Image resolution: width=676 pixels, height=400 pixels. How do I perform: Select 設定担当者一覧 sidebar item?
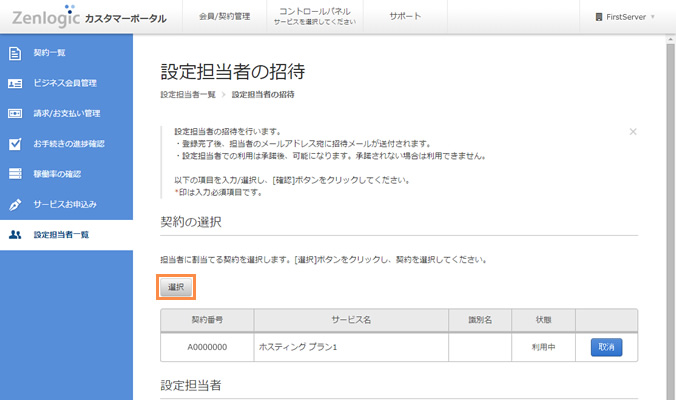pyautogui.click(x=66, y=235)
